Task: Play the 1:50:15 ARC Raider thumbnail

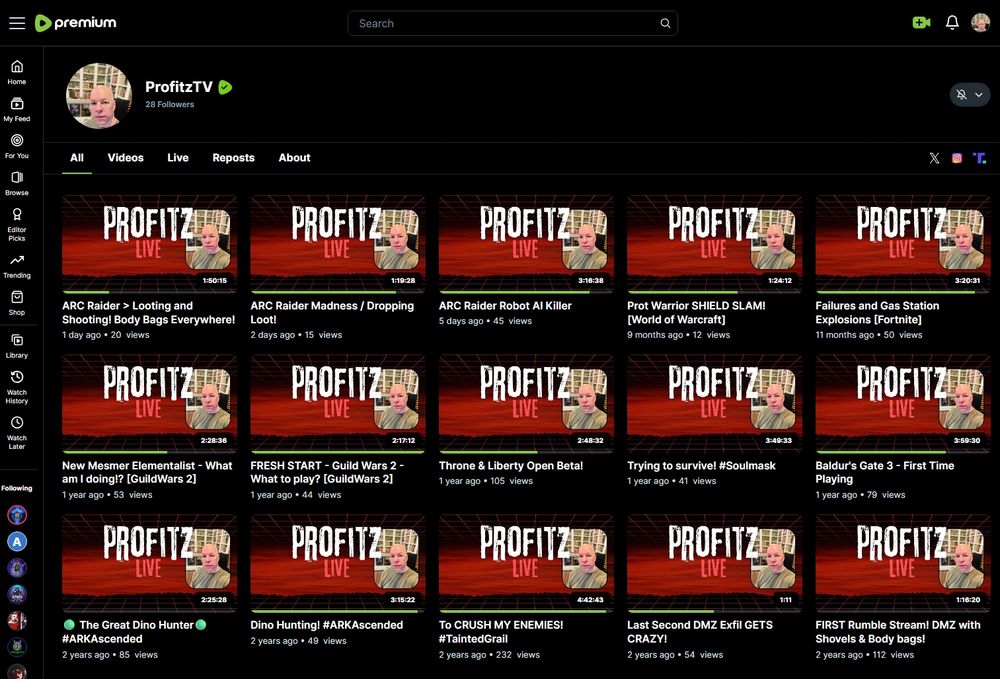Action: pos(149,244)
